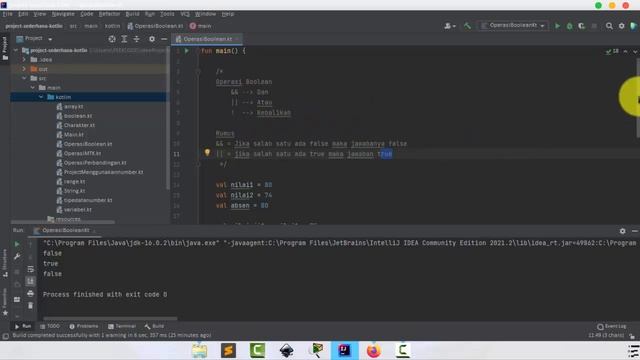Screen dimensions: 640x360
Task: Open run configuration wrench in Run panel
Action: point(17,257)
